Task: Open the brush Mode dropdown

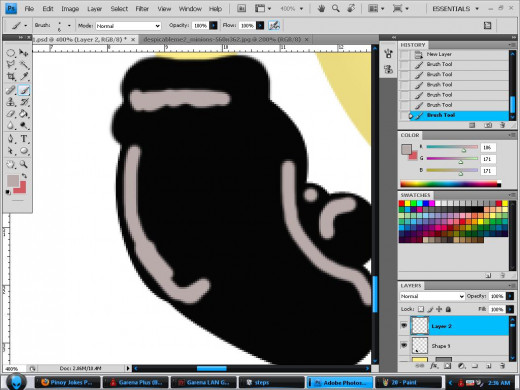Action: 128,26
